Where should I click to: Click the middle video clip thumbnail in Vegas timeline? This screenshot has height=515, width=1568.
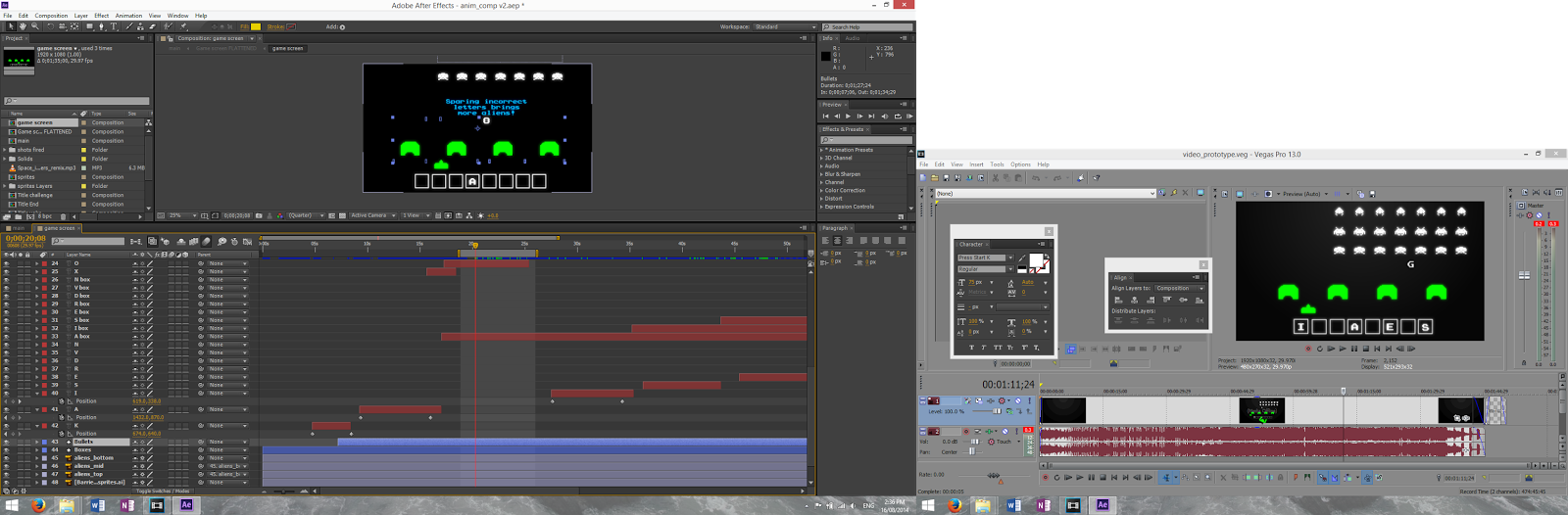[1261, 410]
